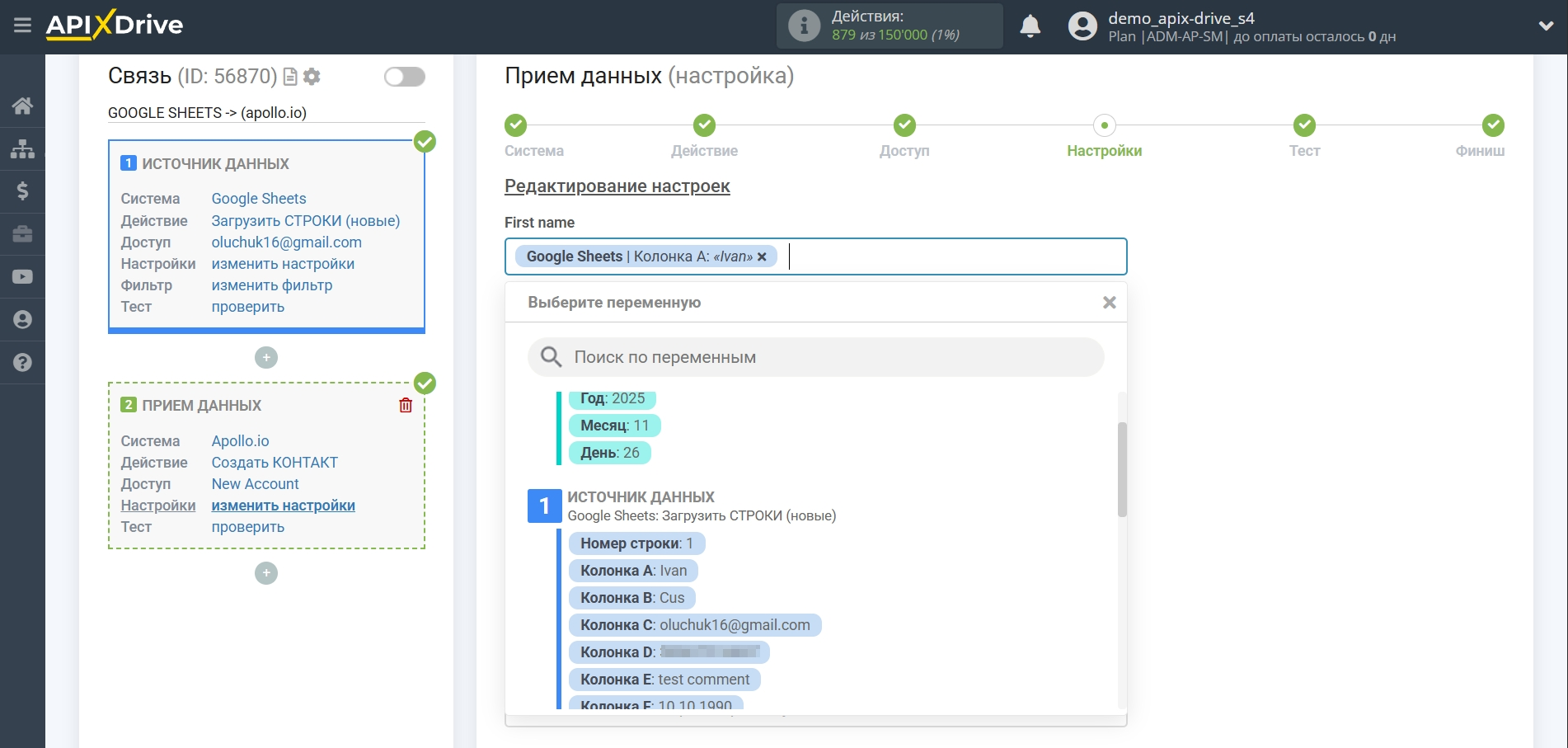Image resolution: width=1568 pixels, height=748 pixels.
Task: Open the notifications bell
Action: click(x=1030, y=26)
